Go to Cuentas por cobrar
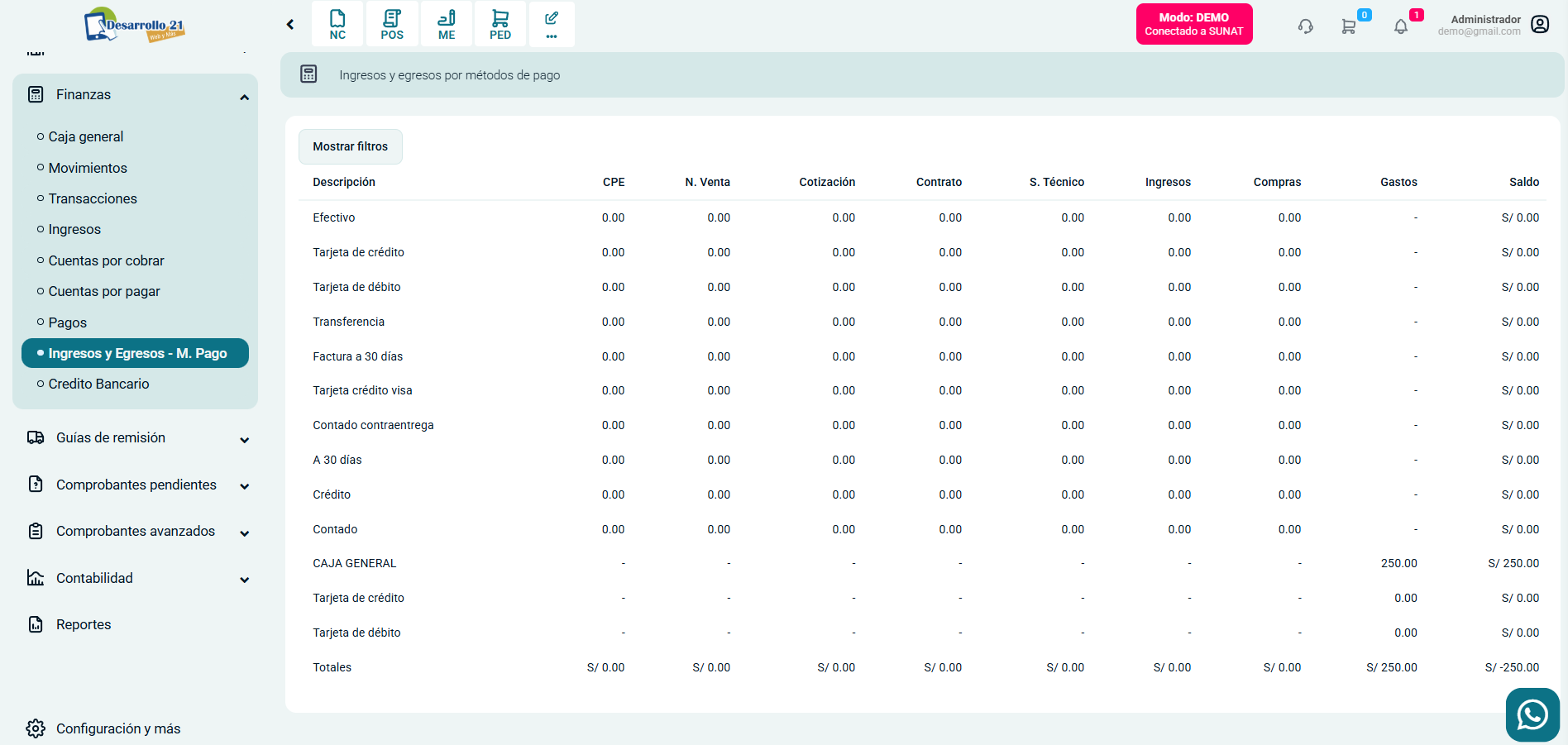 click(x=106, y=260)
